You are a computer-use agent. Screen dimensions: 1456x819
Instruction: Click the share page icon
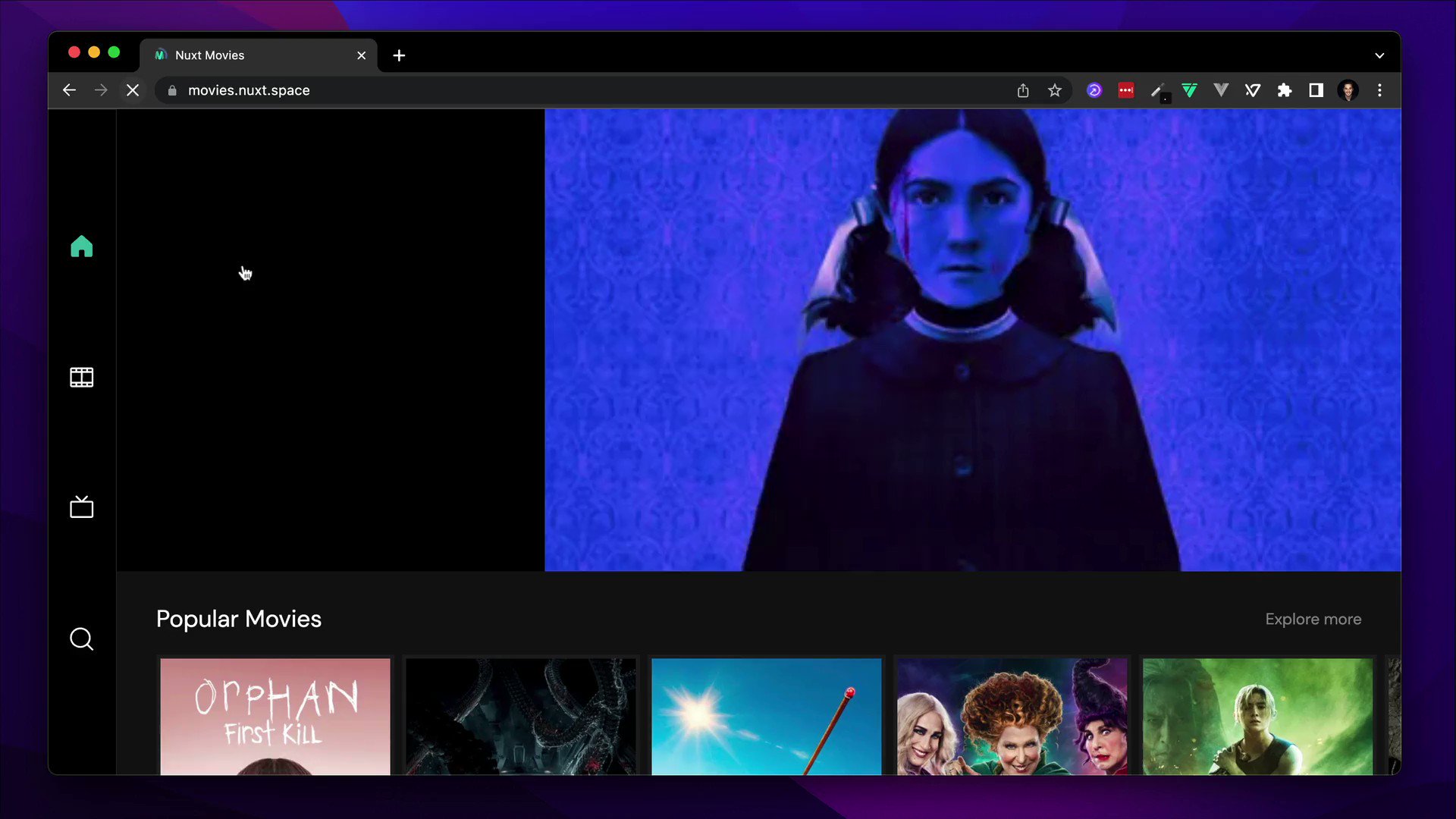pos(1023,91)
